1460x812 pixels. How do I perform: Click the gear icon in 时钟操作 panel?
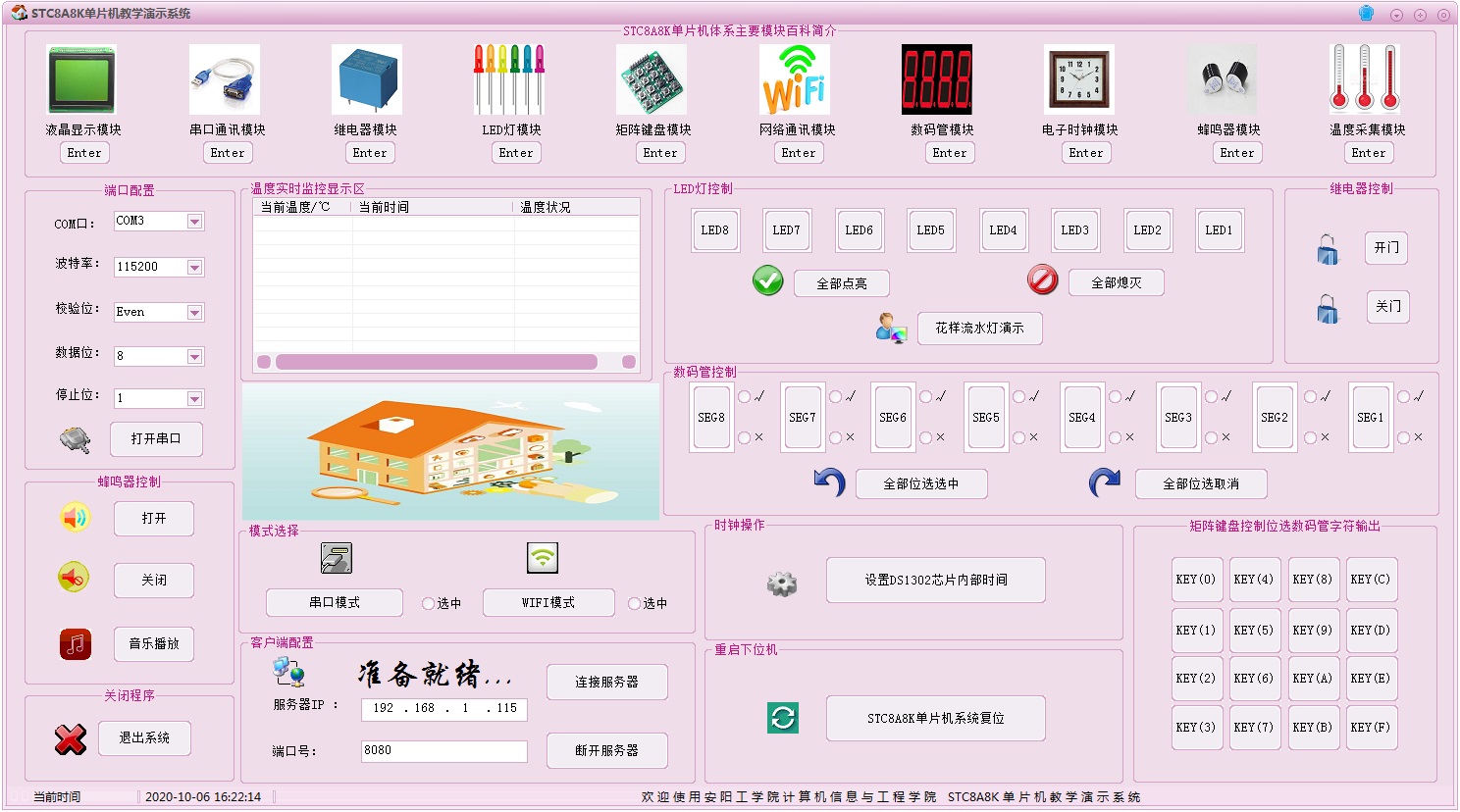point(782,584)
